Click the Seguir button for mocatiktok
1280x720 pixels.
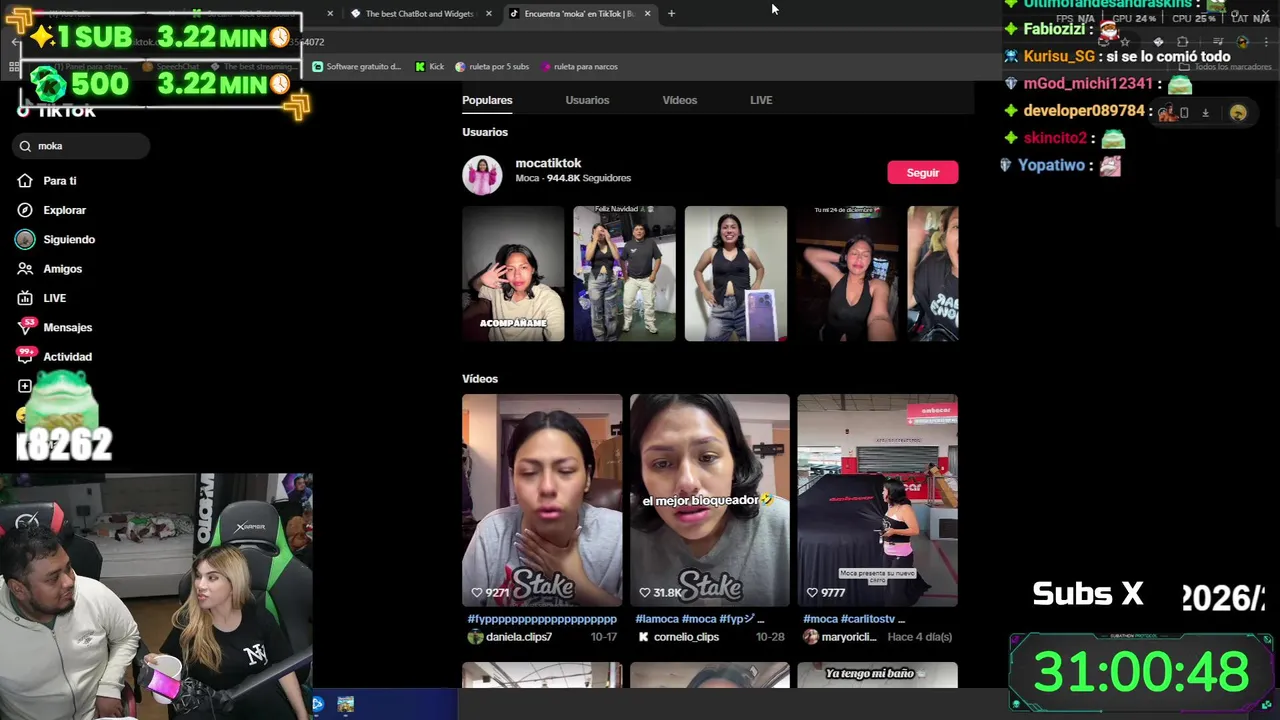pyautogui.click(x=922, y=173)
